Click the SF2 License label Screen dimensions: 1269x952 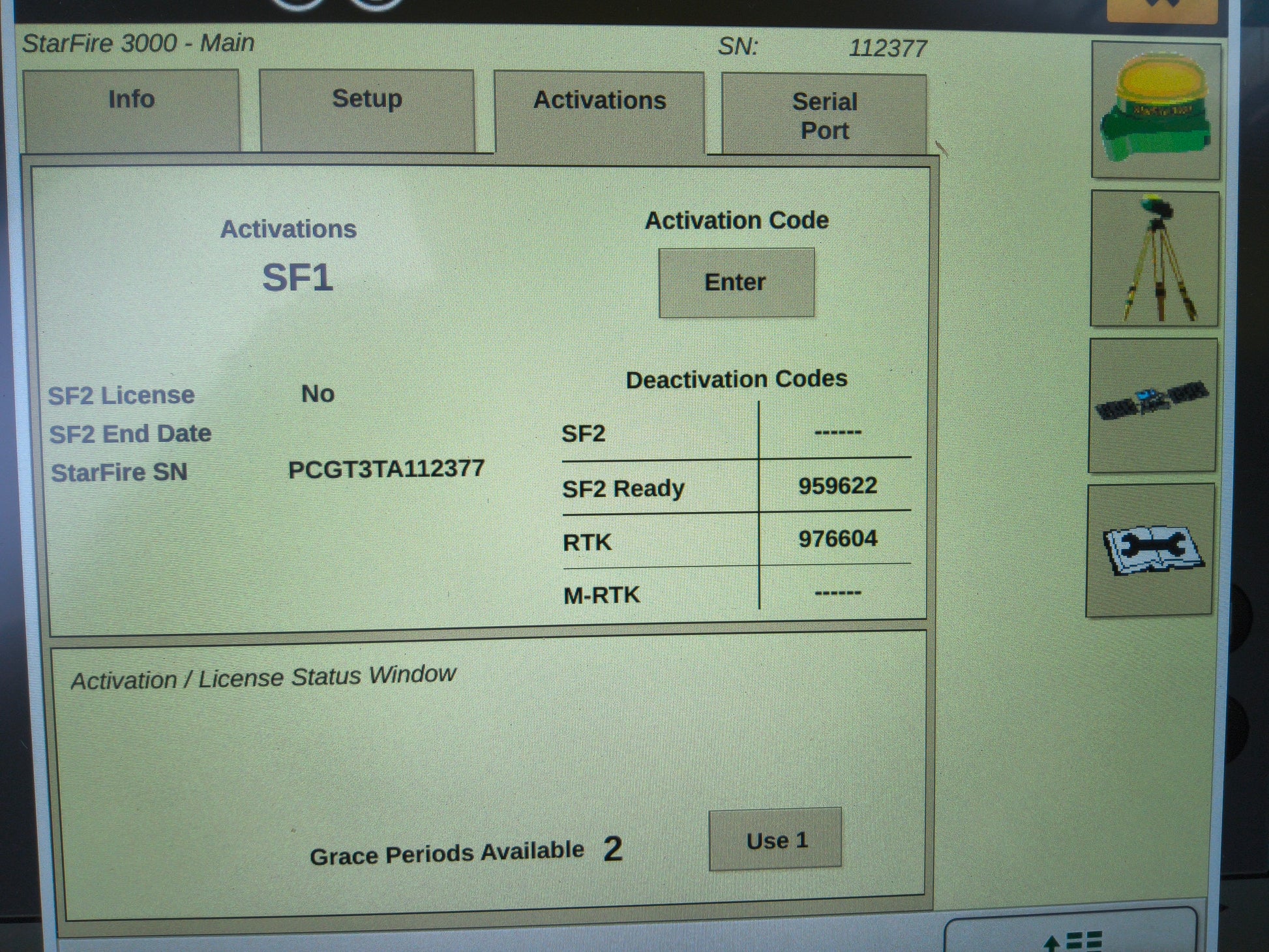tap(121, 395)
